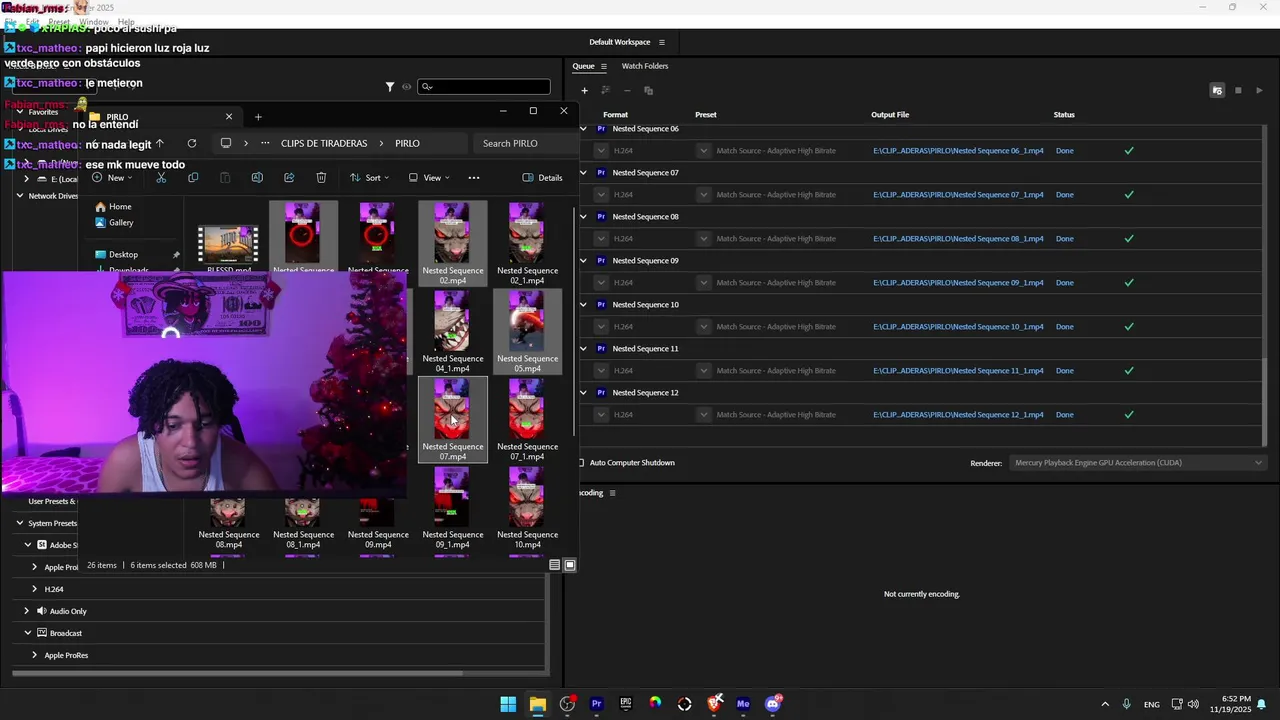Show hidden system tray icons
This screenshot has height=720, width=1280.
[x=1105, y=704]
